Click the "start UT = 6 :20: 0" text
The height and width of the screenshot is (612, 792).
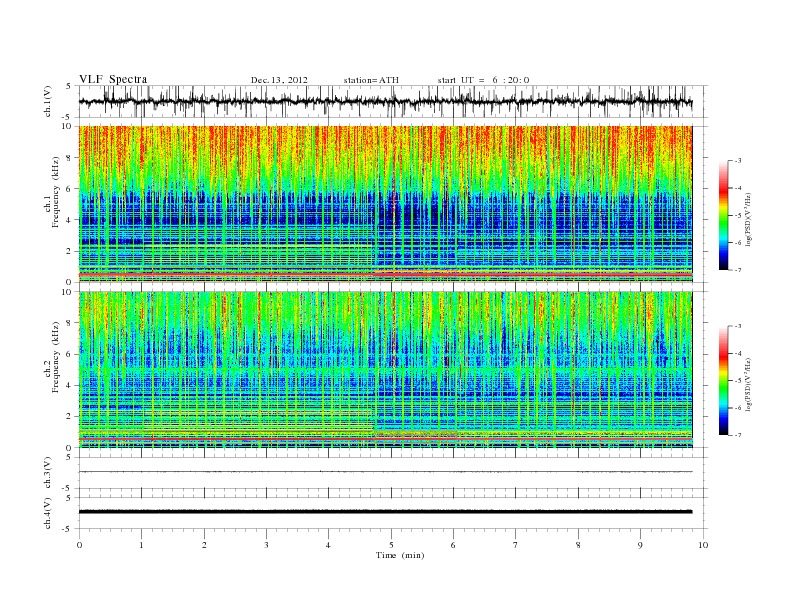[483, 80]
